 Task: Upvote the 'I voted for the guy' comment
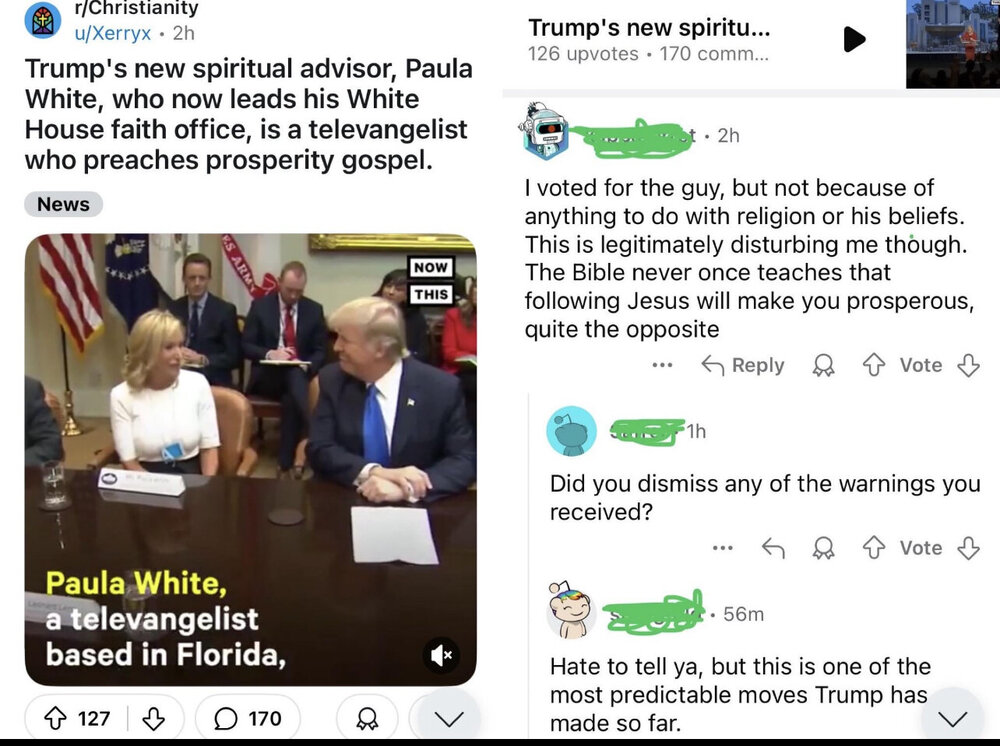coord(874,365)
